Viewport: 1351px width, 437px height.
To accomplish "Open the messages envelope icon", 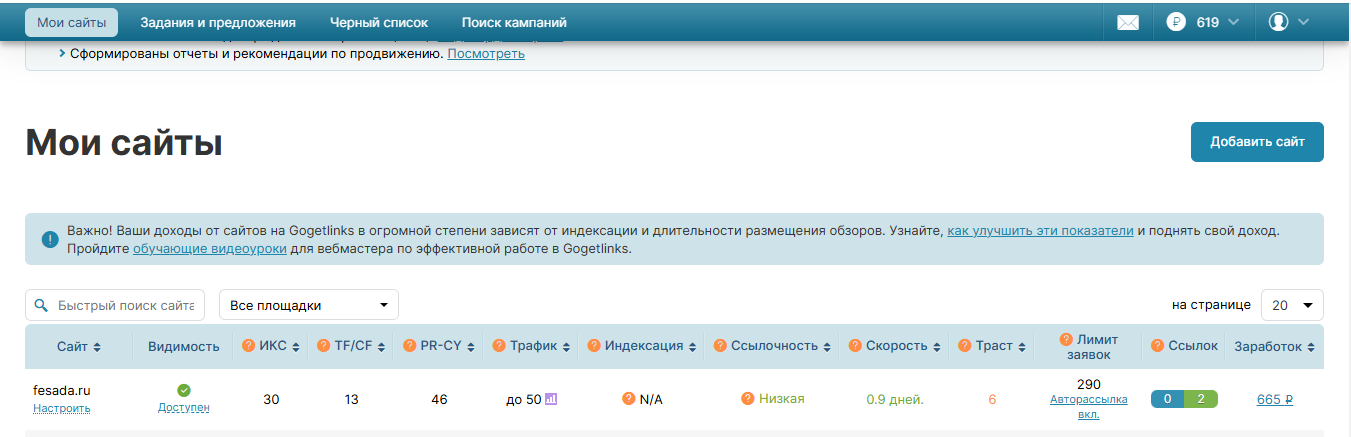I will click(1128, 22).
